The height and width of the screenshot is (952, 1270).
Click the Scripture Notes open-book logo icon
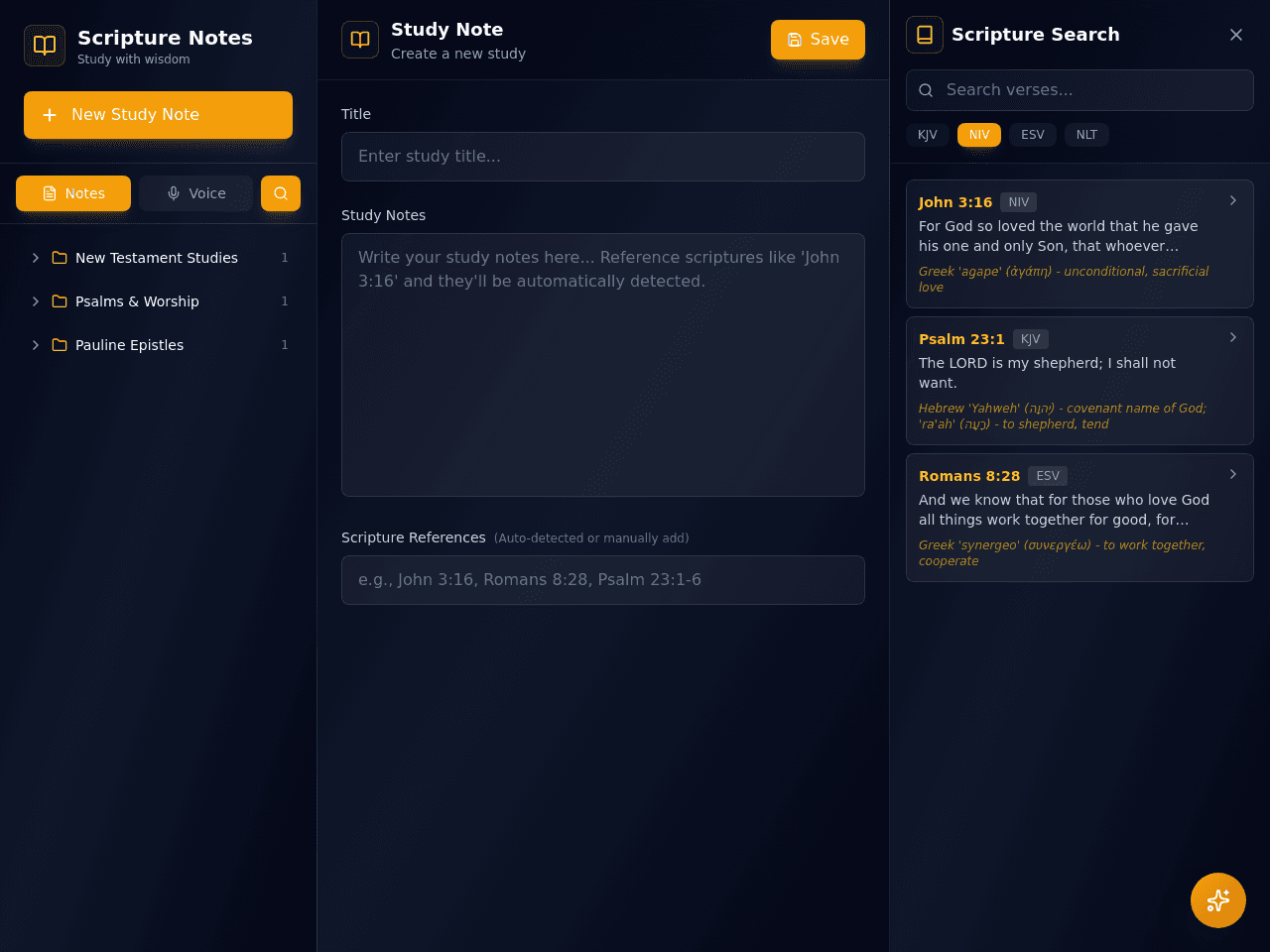pos(45,46)
